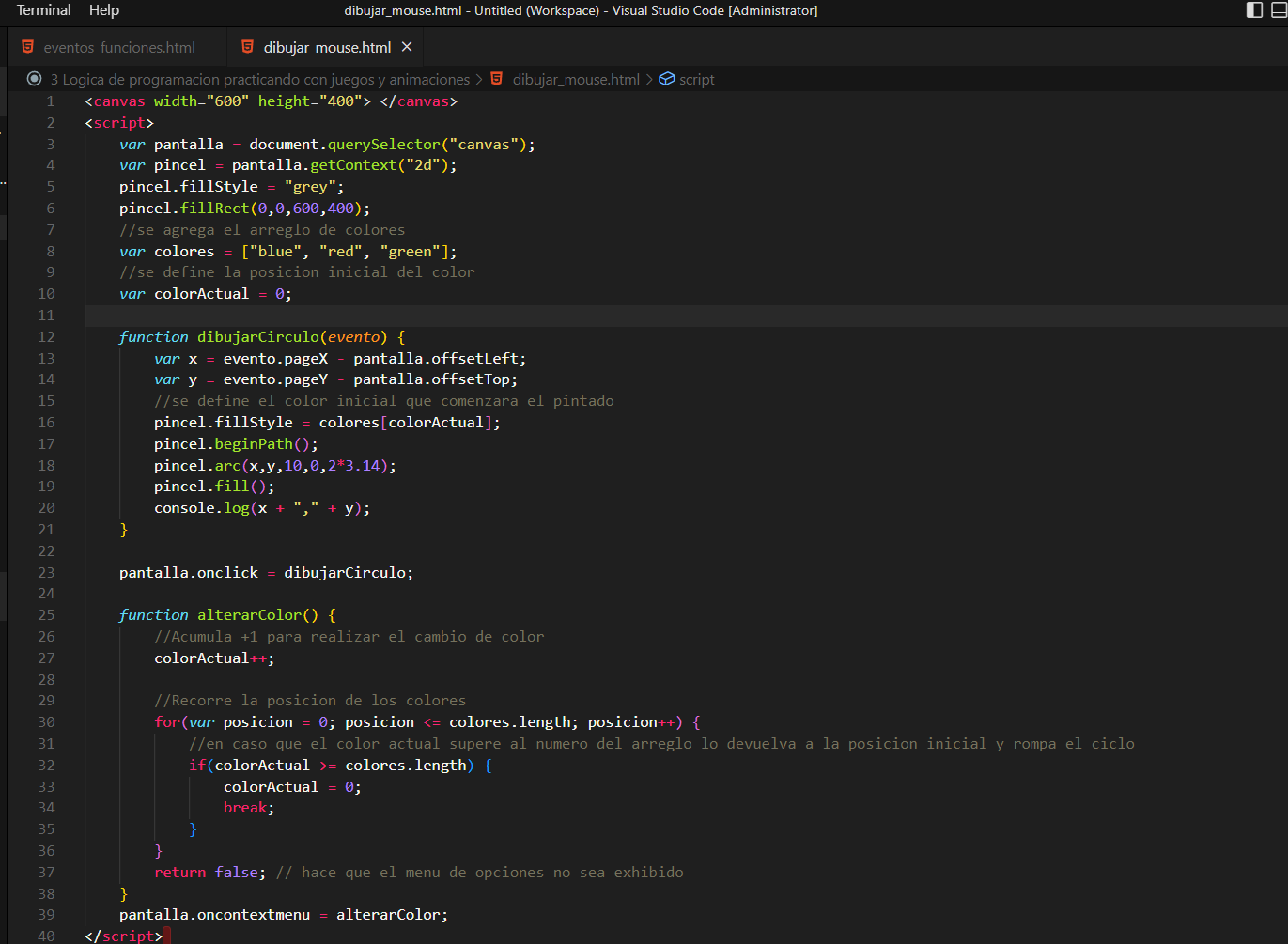The image size is (1288, 944).
Task: Click 'return false' on line 37
Action: tap(206, 873)
